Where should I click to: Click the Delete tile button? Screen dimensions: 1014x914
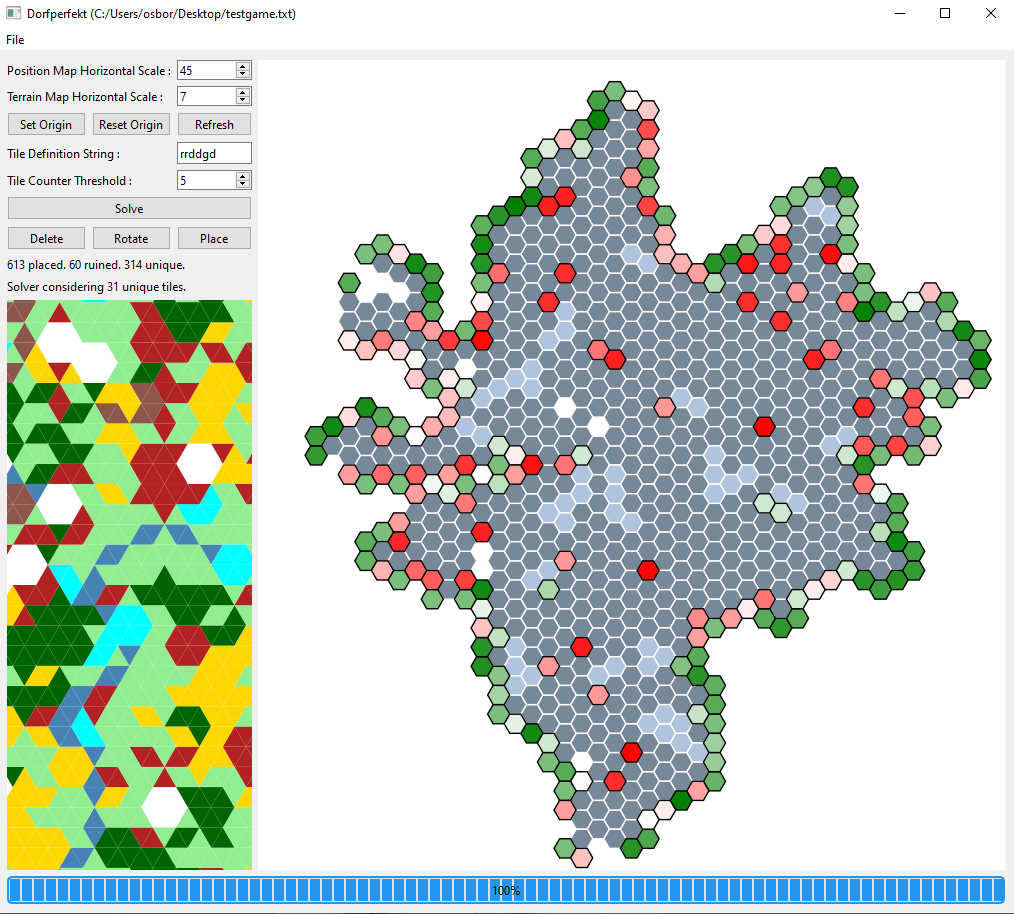(x=46, y=239)
